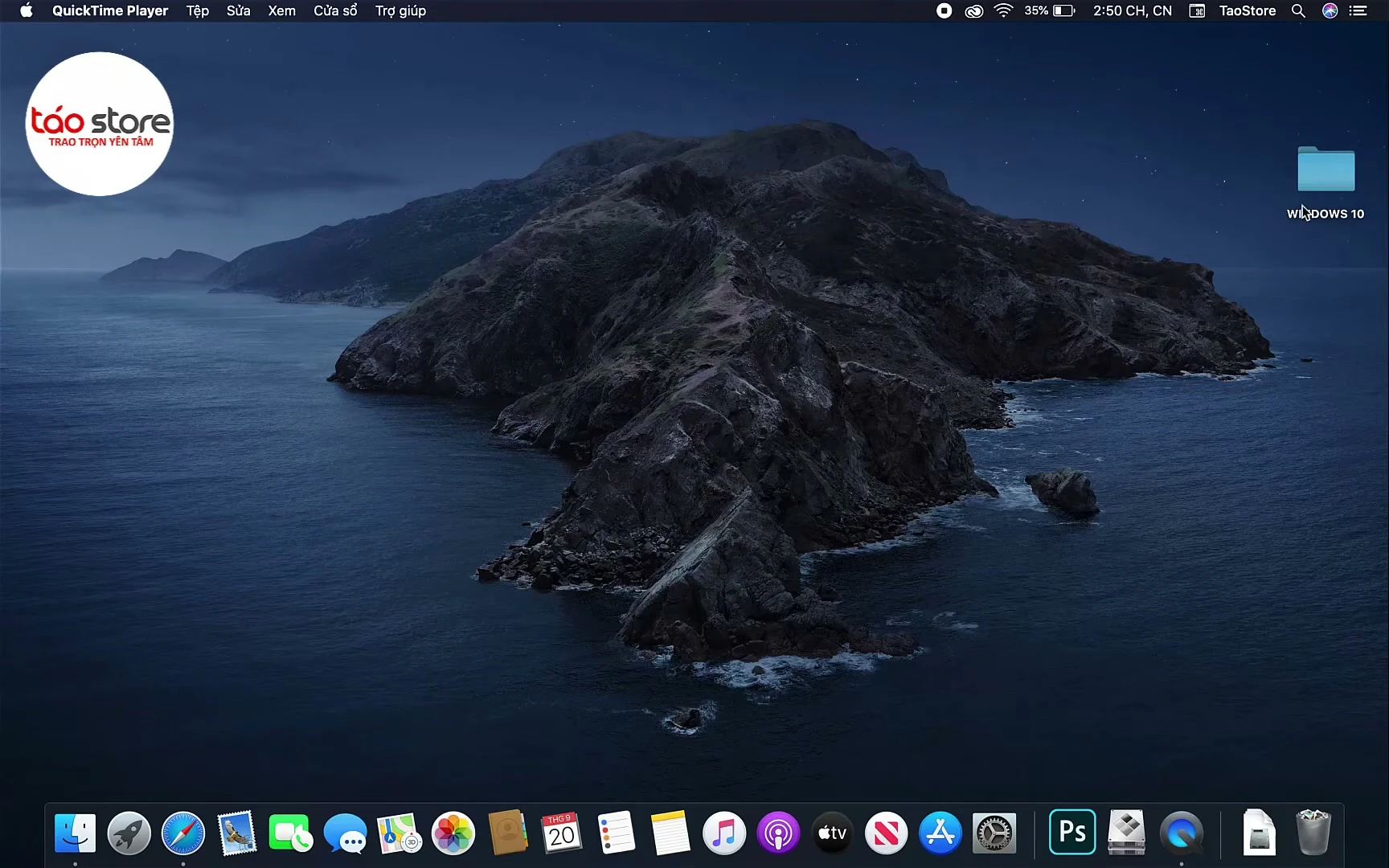Open Spotlight search

point(1298,10)
